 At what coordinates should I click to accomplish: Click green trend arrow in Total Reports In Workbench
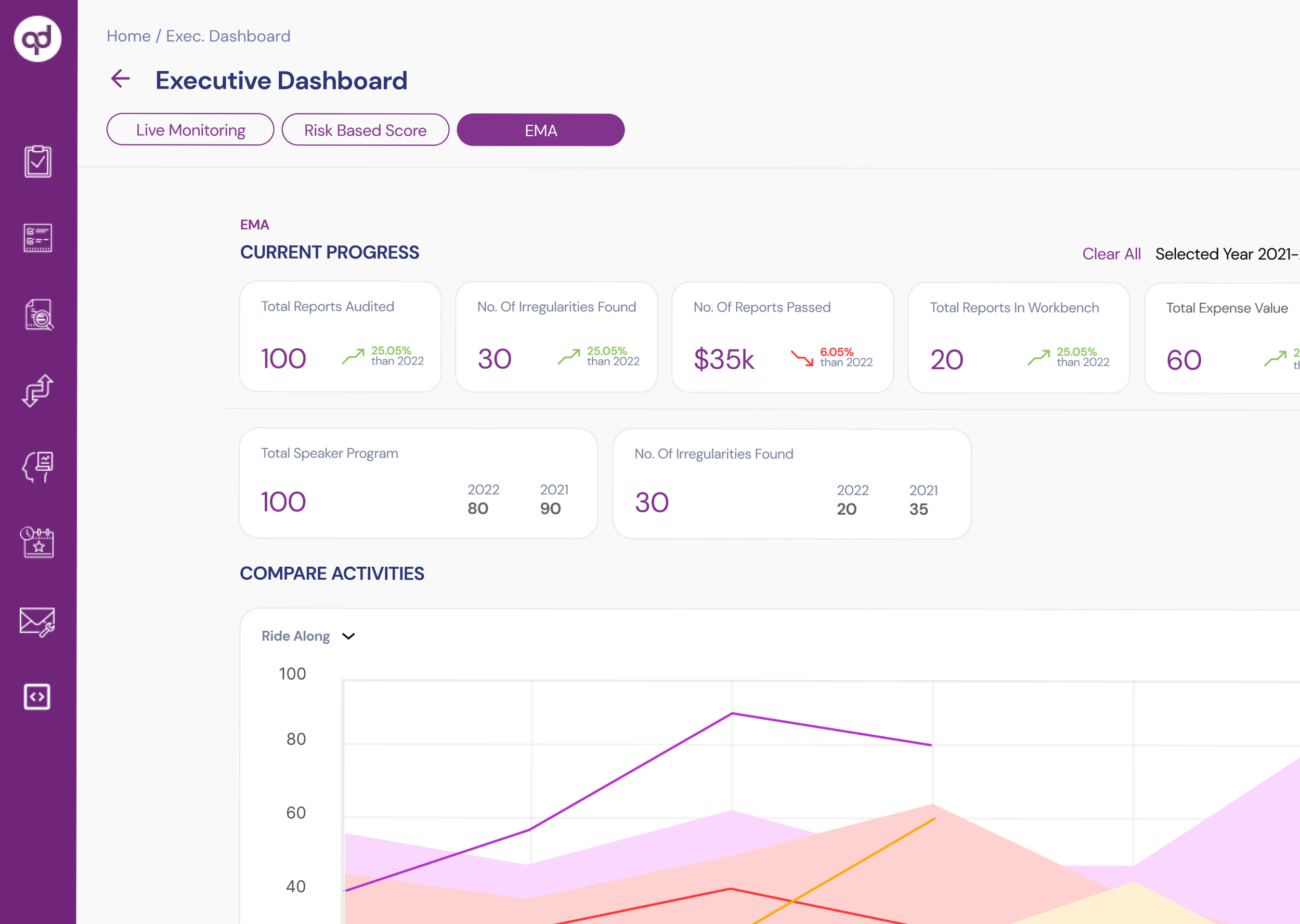click(1039, 357)
